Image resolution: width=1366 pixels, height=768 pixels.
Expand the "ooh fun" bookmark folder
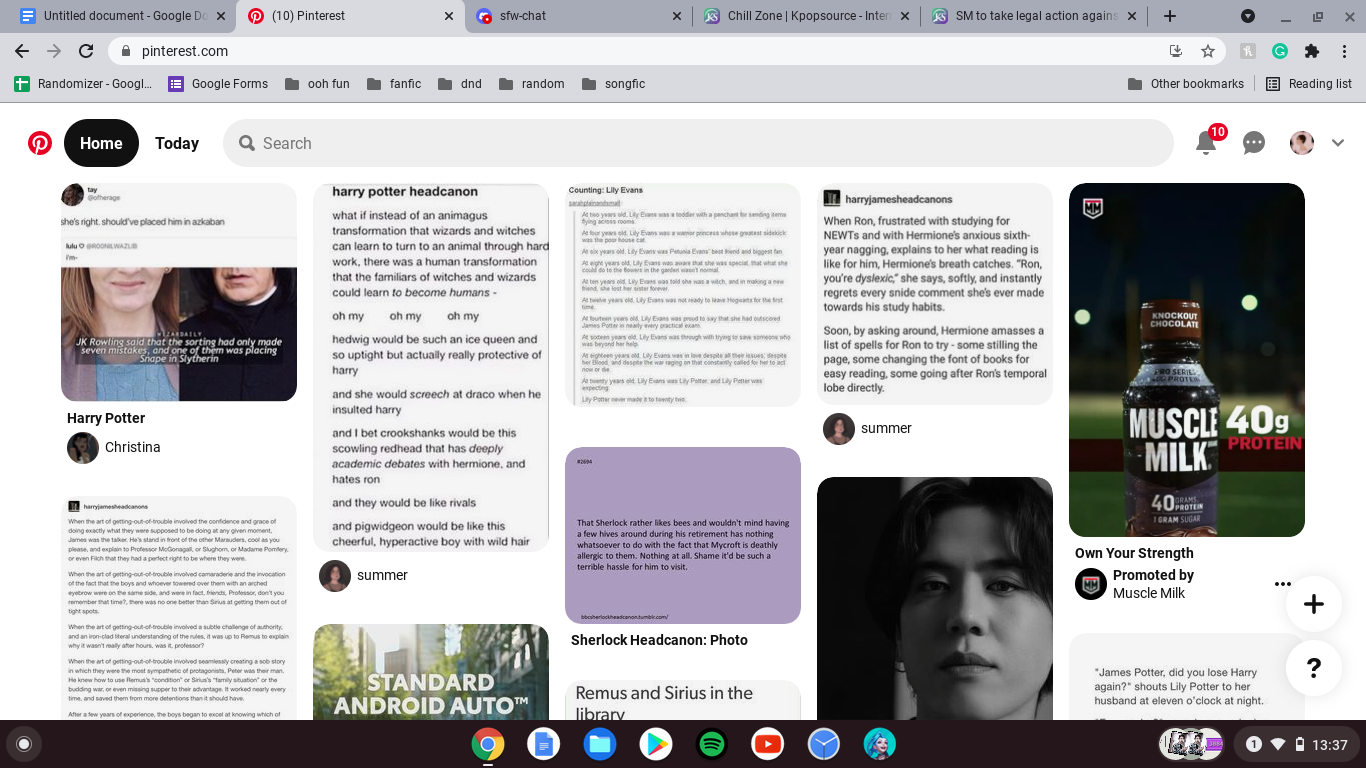click(x=317, y=84)
